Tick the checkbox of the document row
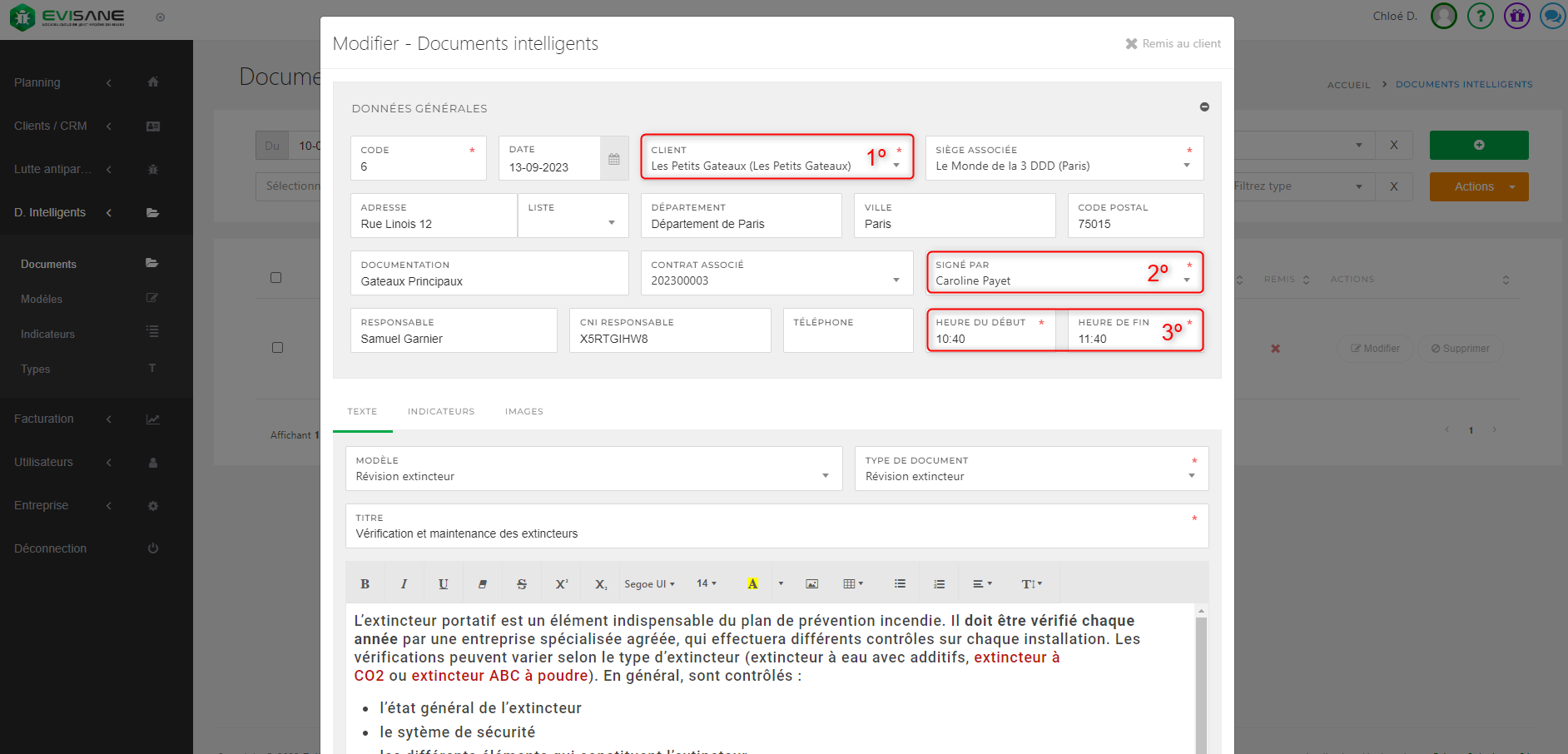The height and width of the screenshot is (754, 1568). click(278, 348)
